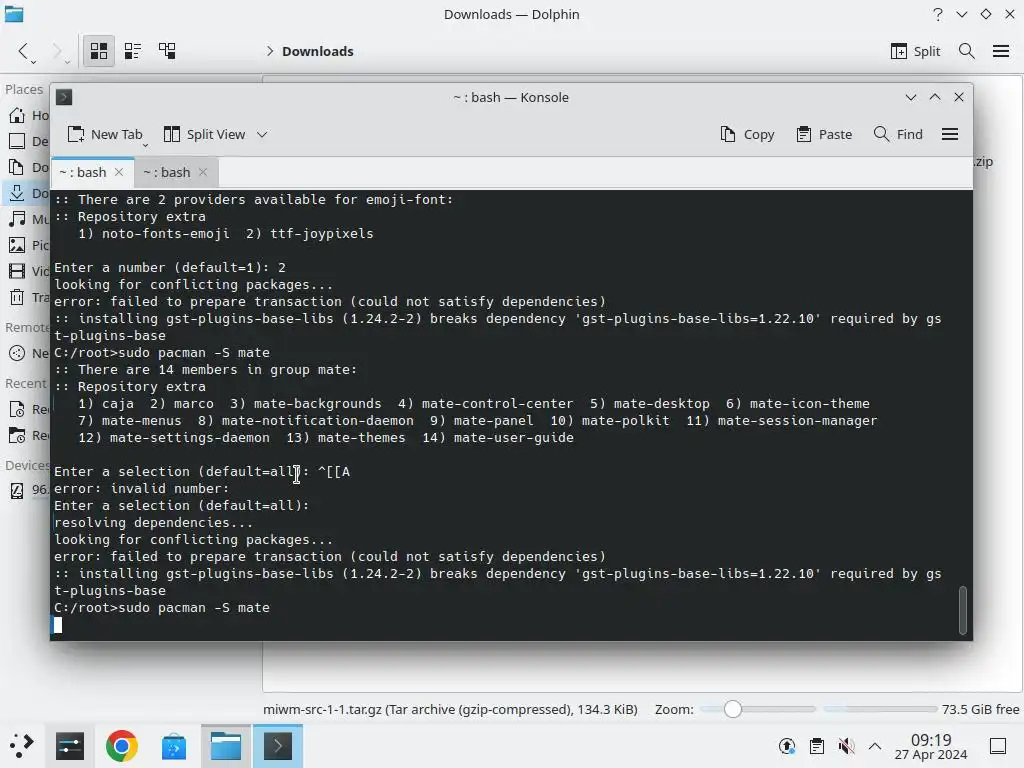
Task: Click Konsole window icon in title bar
Action: pos(64,97)
